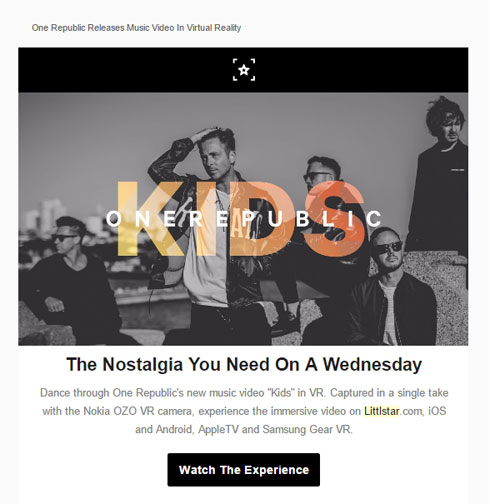Screen dimensions: 490x504
Task: Open the highlighted Littlstar link in paragraph
Action: [382, 411]
